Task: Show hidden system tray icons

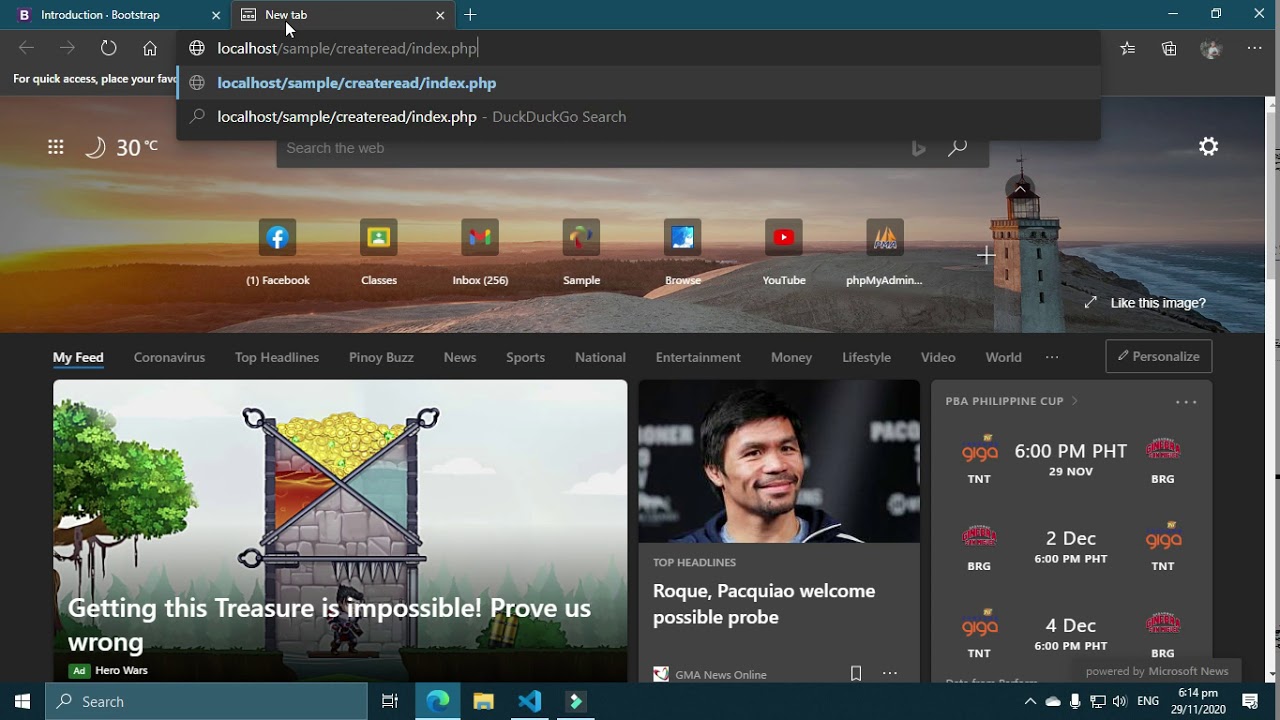Action: (x=1031, y=701)
